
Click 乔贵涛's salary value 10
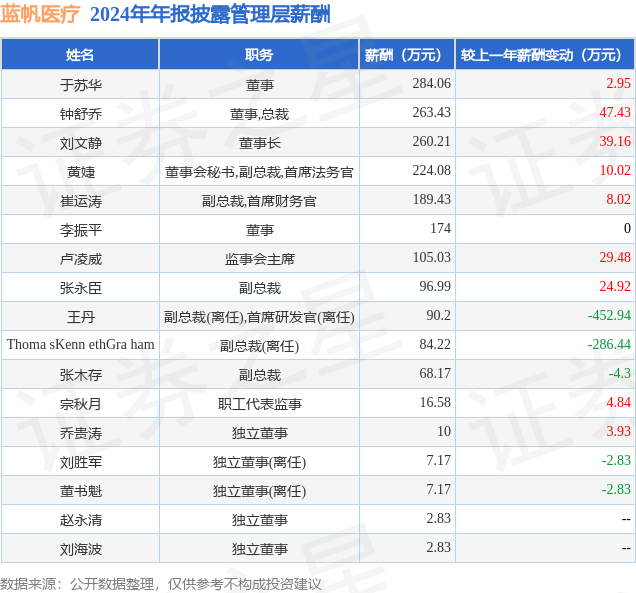pos(444,431)
